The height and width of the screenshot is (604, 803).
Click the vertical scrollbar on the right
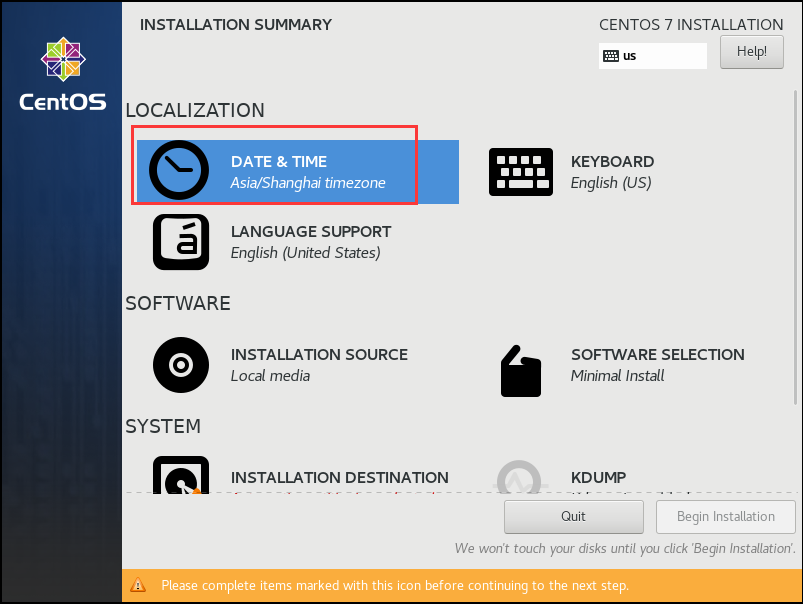coord(795,247)
